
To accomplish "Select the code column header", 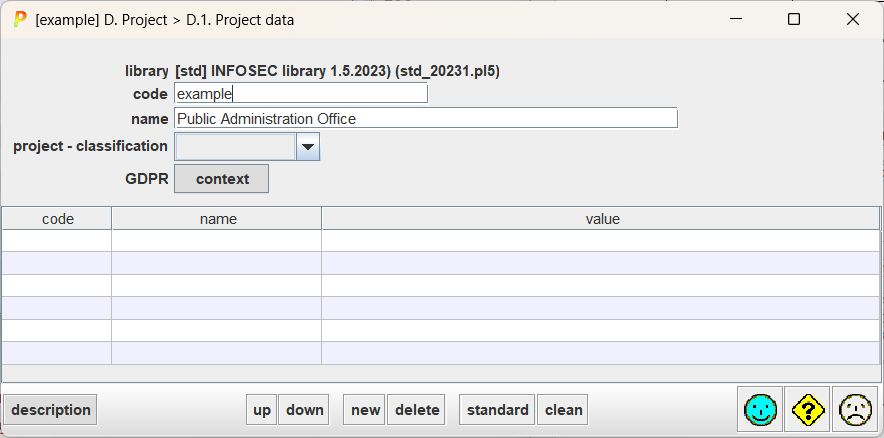I will [x=57, y=218].
